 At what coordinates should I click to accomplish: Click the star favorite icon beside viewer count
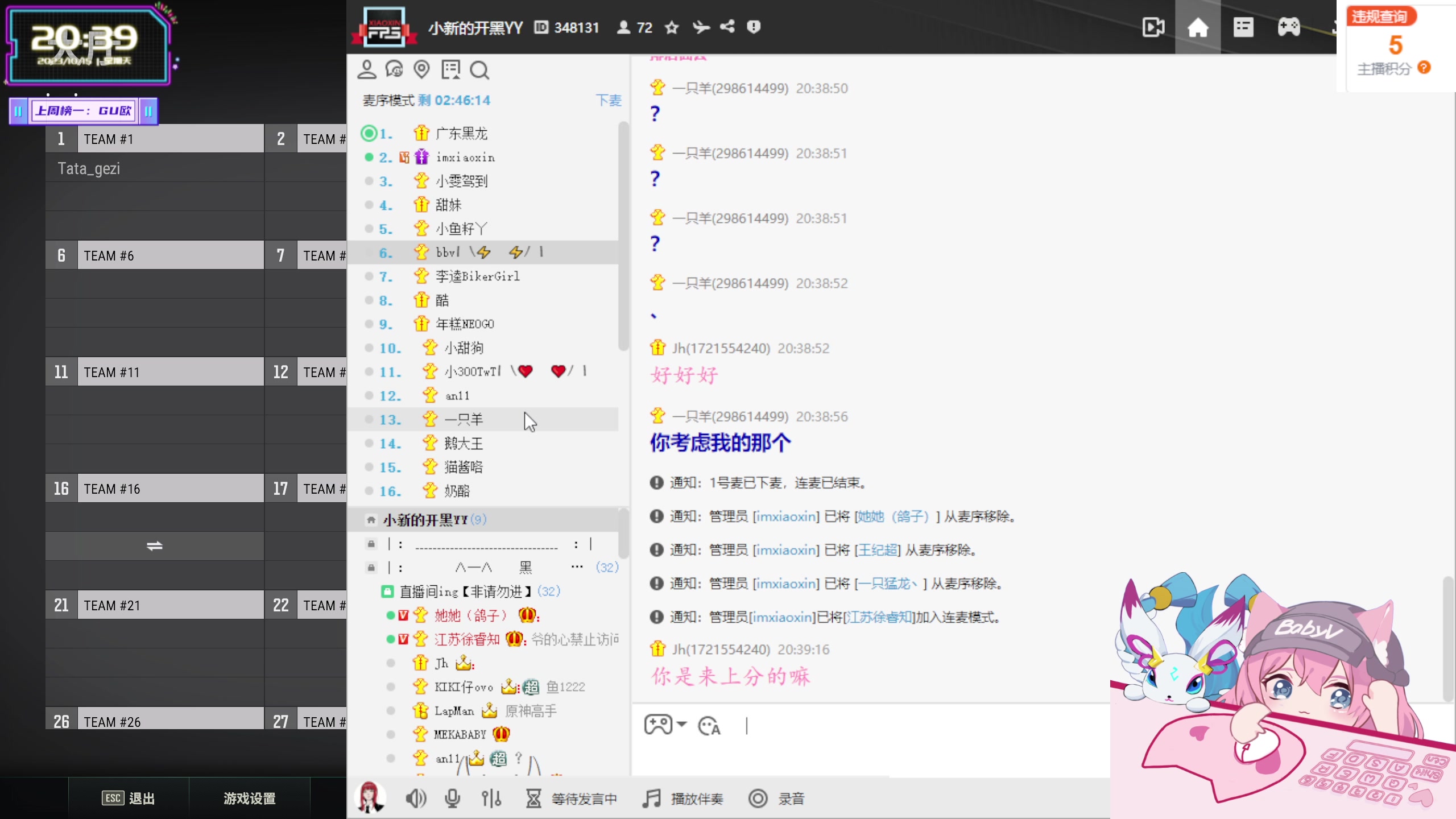point(672,27)
